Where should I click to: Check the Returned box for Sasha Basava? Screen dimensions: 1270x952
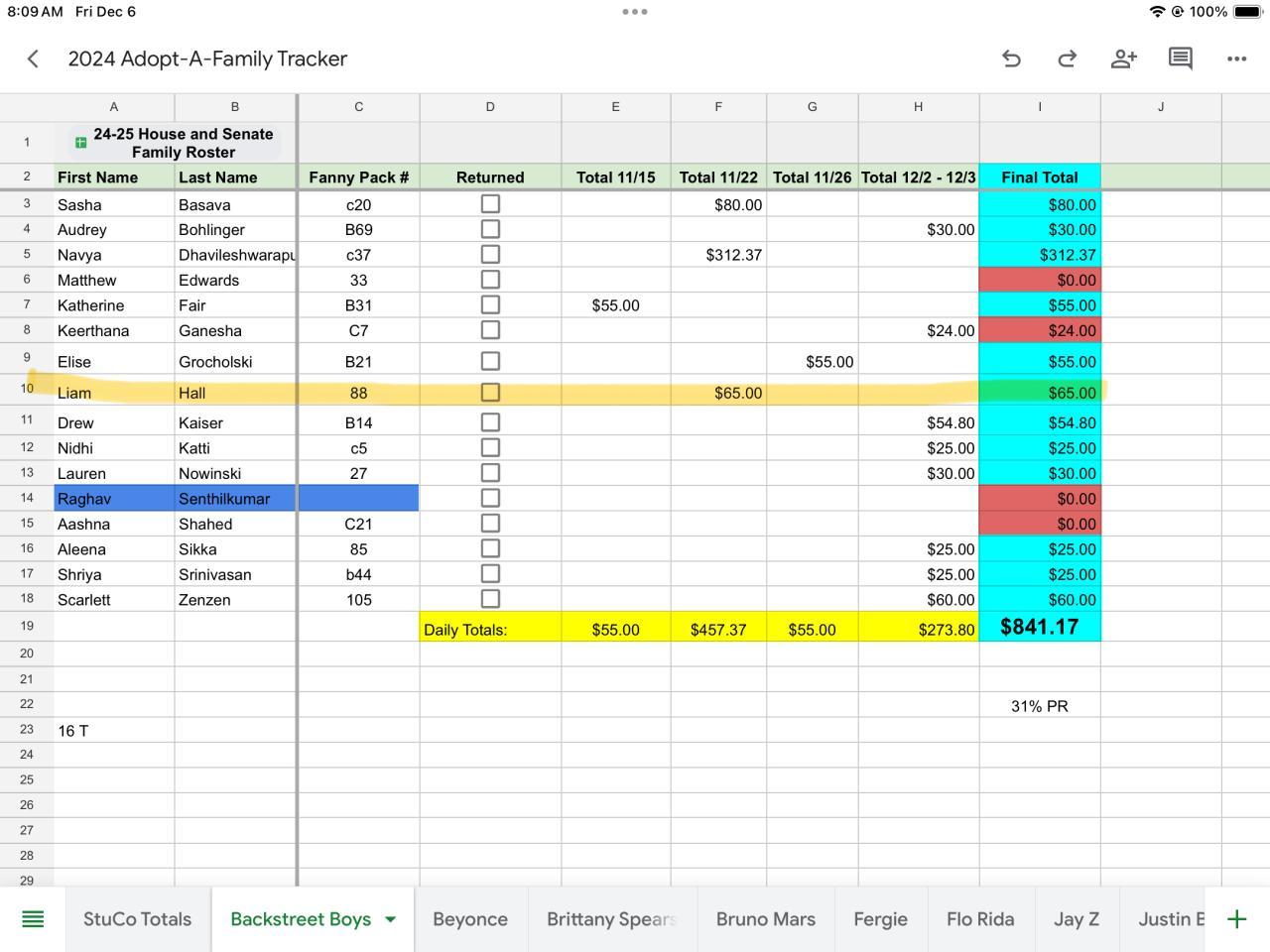[490, 204]
